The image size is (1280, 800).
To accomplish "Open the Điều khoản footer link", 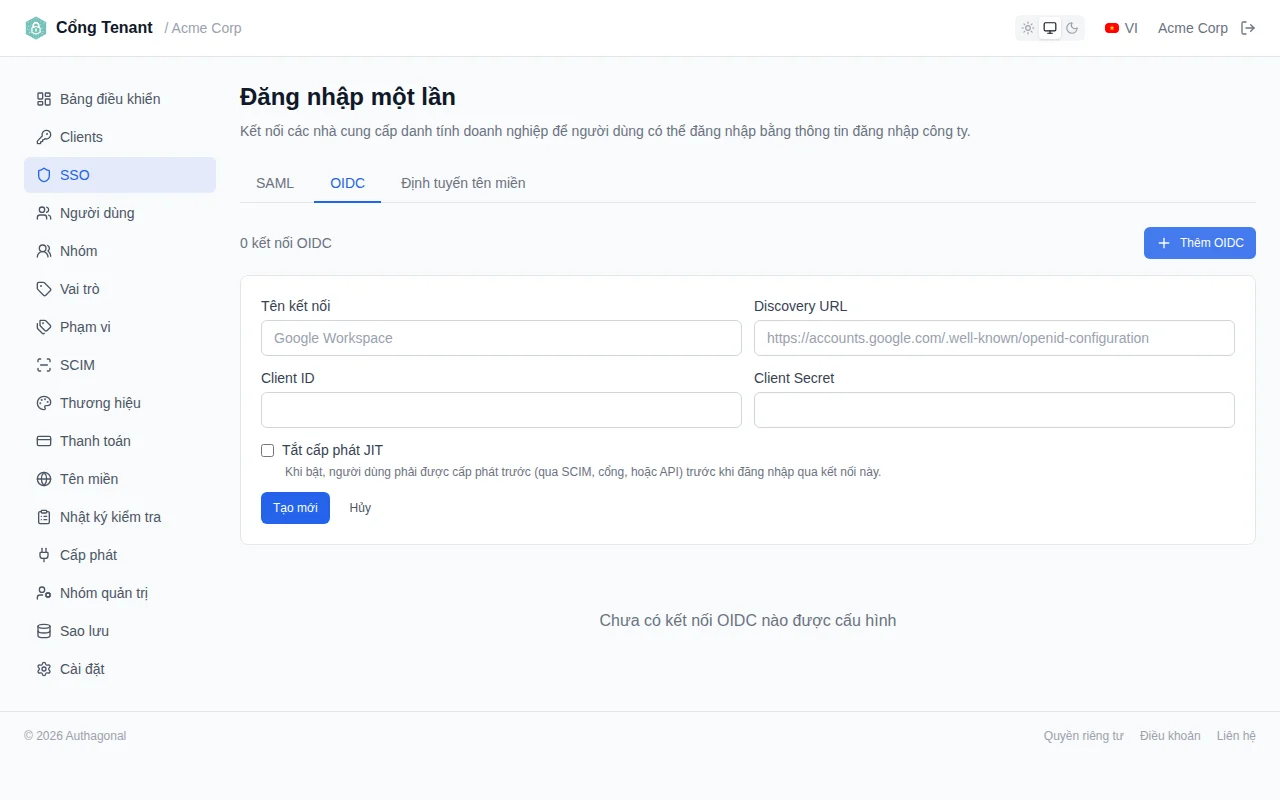I will tap(1170, 736).
